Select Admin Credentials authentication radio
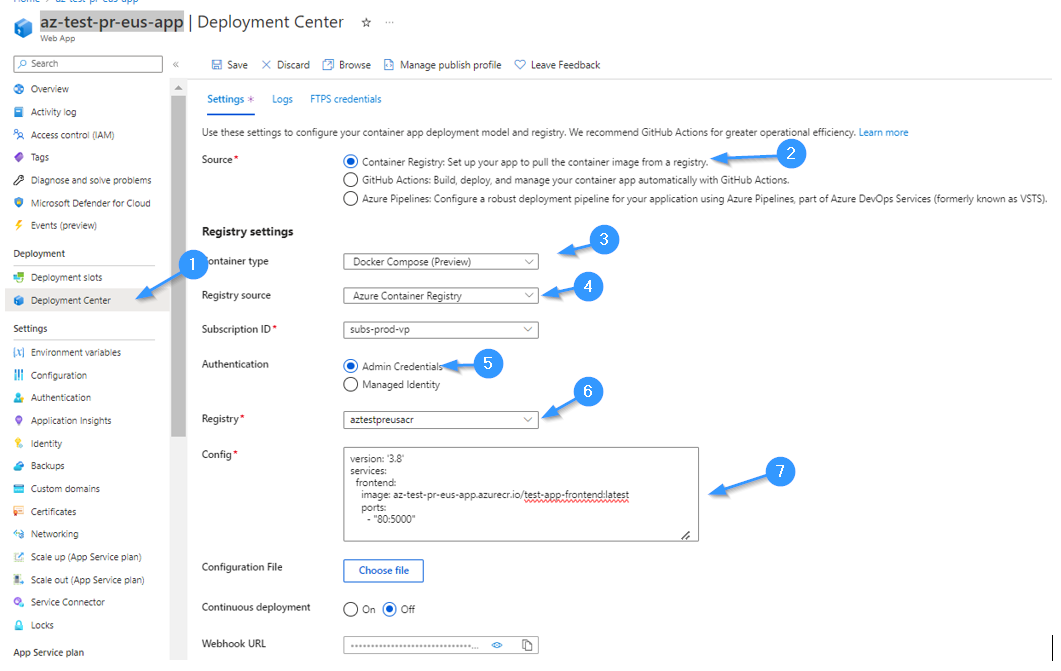The height and width of the screenshot is (671, 1061). point(350,366)
